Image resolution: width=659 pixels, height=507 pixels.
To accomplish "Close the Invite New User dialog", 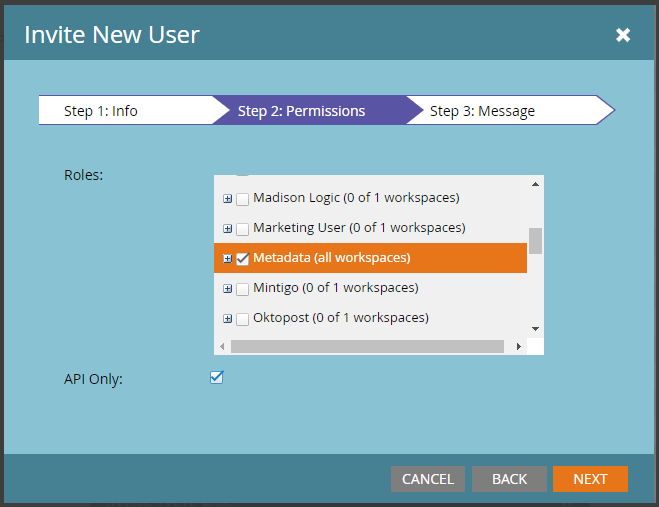I will 623,35.
